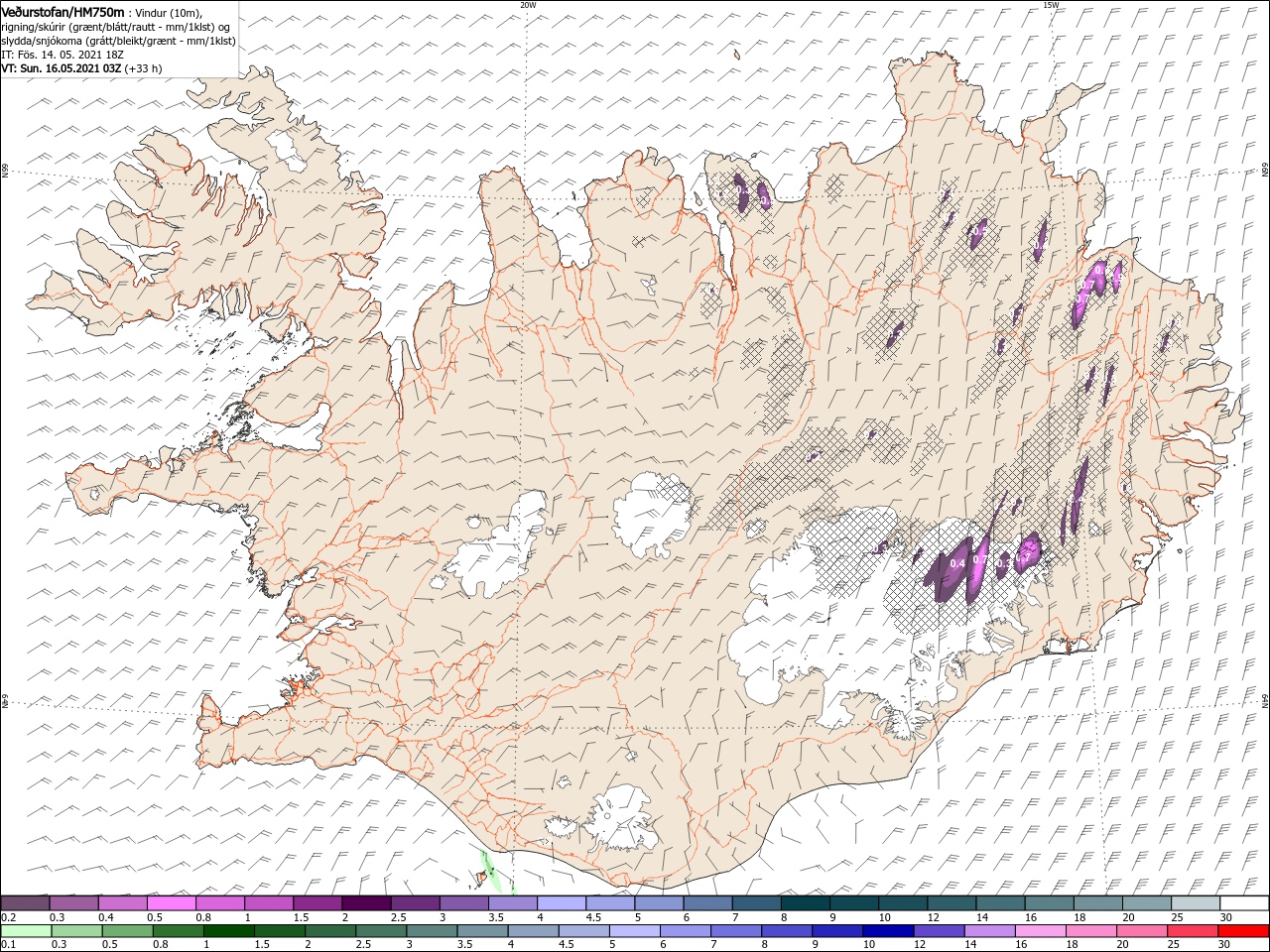Image resolution: width=1270 pixels, height=952 pixels.
Task: Pick the pale green 0.1 rain-scale swatch
Action: click(26, 931)
